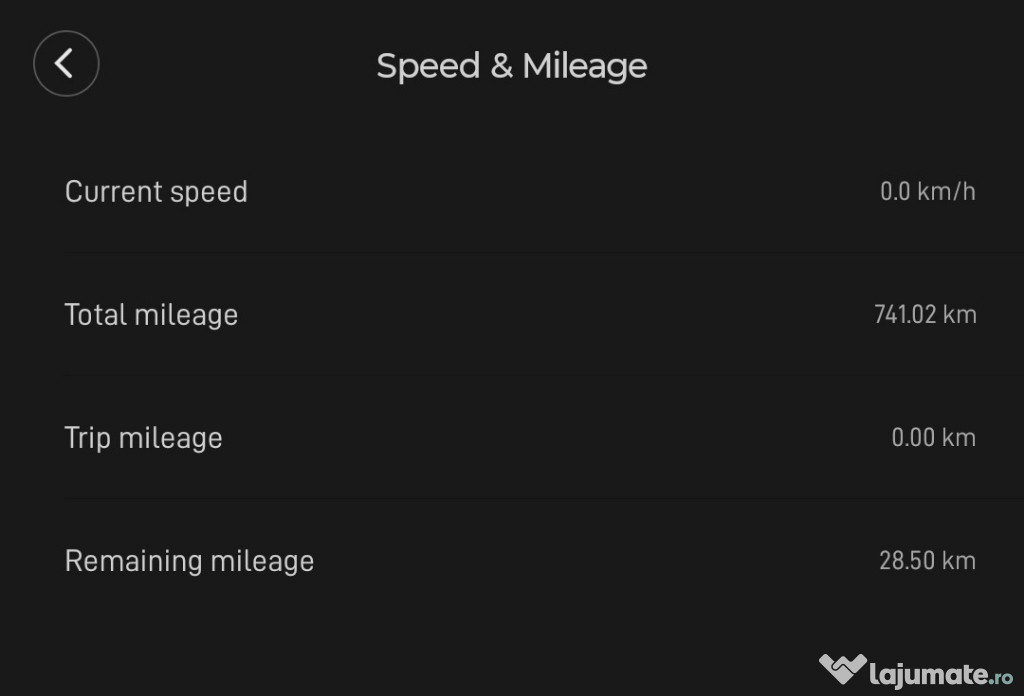Click the 0.0 km/h speed value
The image size is (1024, 696).
point(927,191)
